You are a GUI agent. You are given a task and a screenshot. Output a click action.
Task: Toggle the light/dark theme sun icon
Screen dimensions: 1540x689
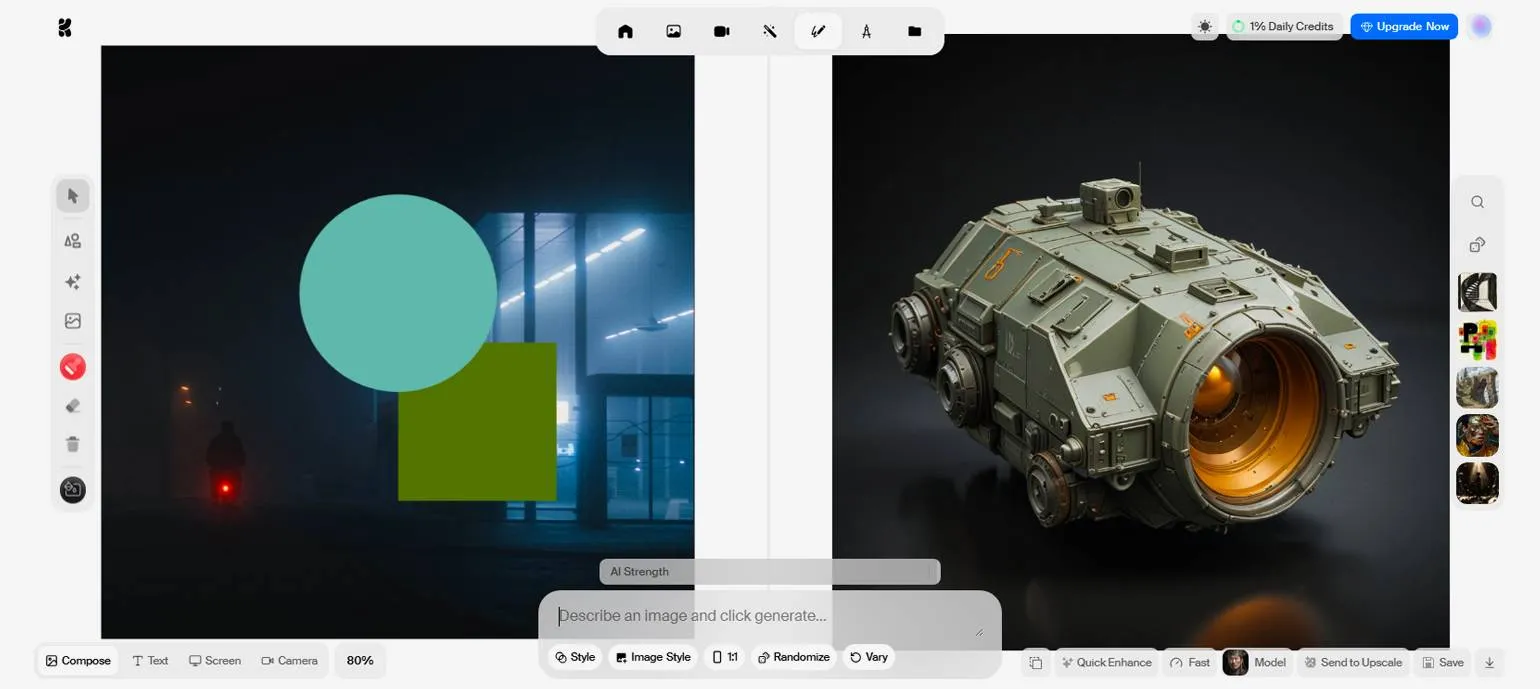point(1205,27)
